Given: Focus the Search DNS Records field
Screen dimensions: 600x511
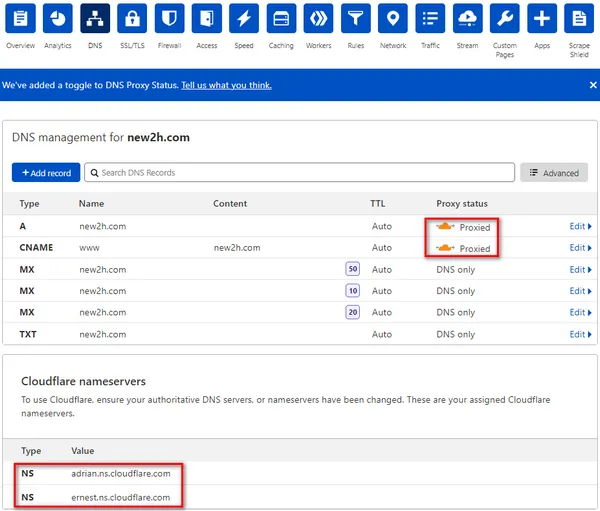Looking at the screenshot, I should coord(299,173).
